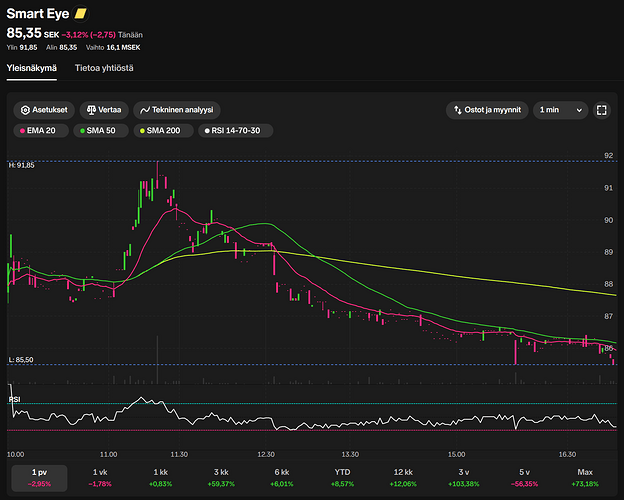The height and width of the screenshot is (500, 624).
Task: Click the Vaihto 16,1 MSEK value
Action: (113, 47)
